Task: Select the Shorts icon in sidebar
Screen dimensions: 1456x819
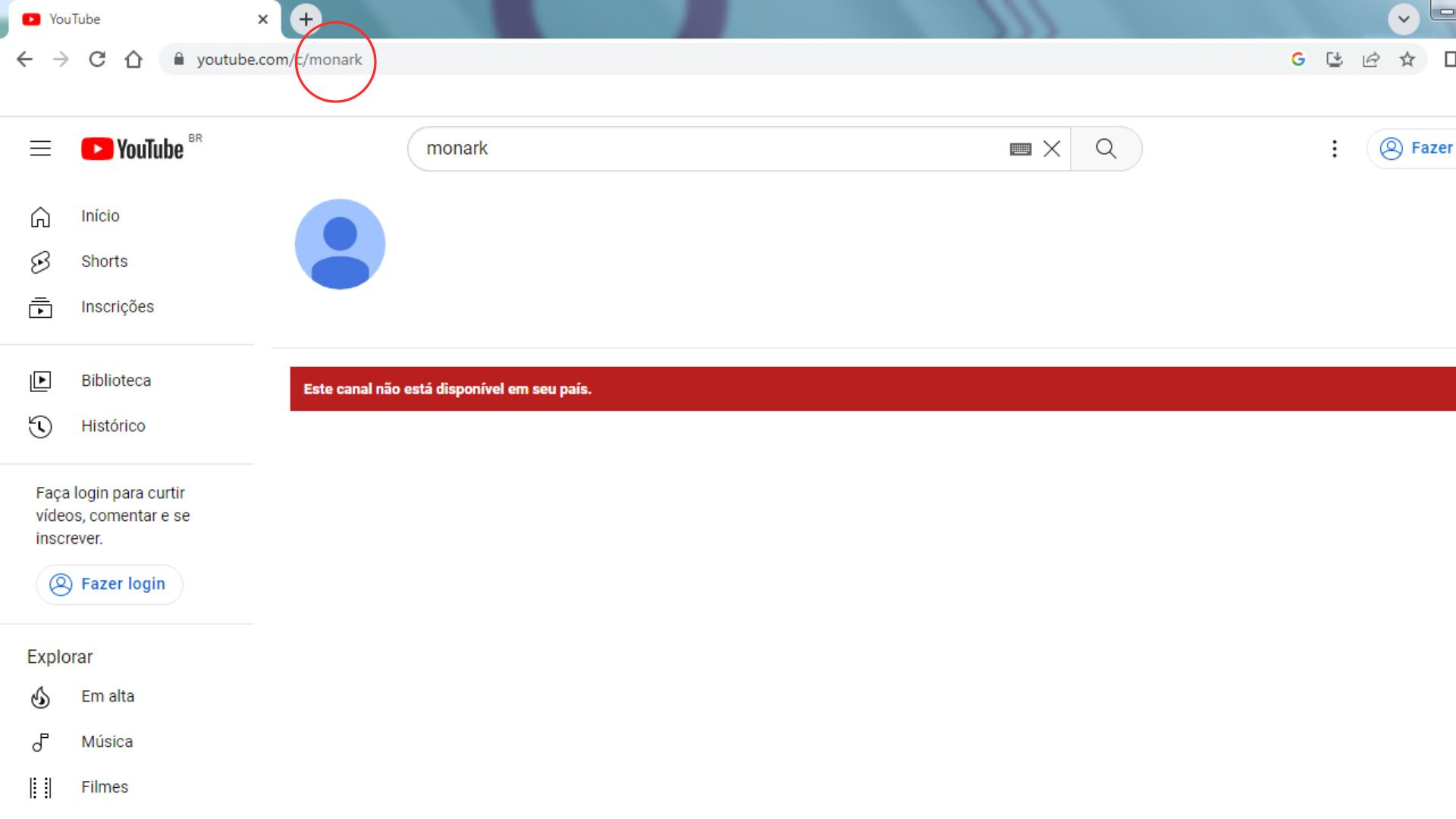Action: click(40, 262)
